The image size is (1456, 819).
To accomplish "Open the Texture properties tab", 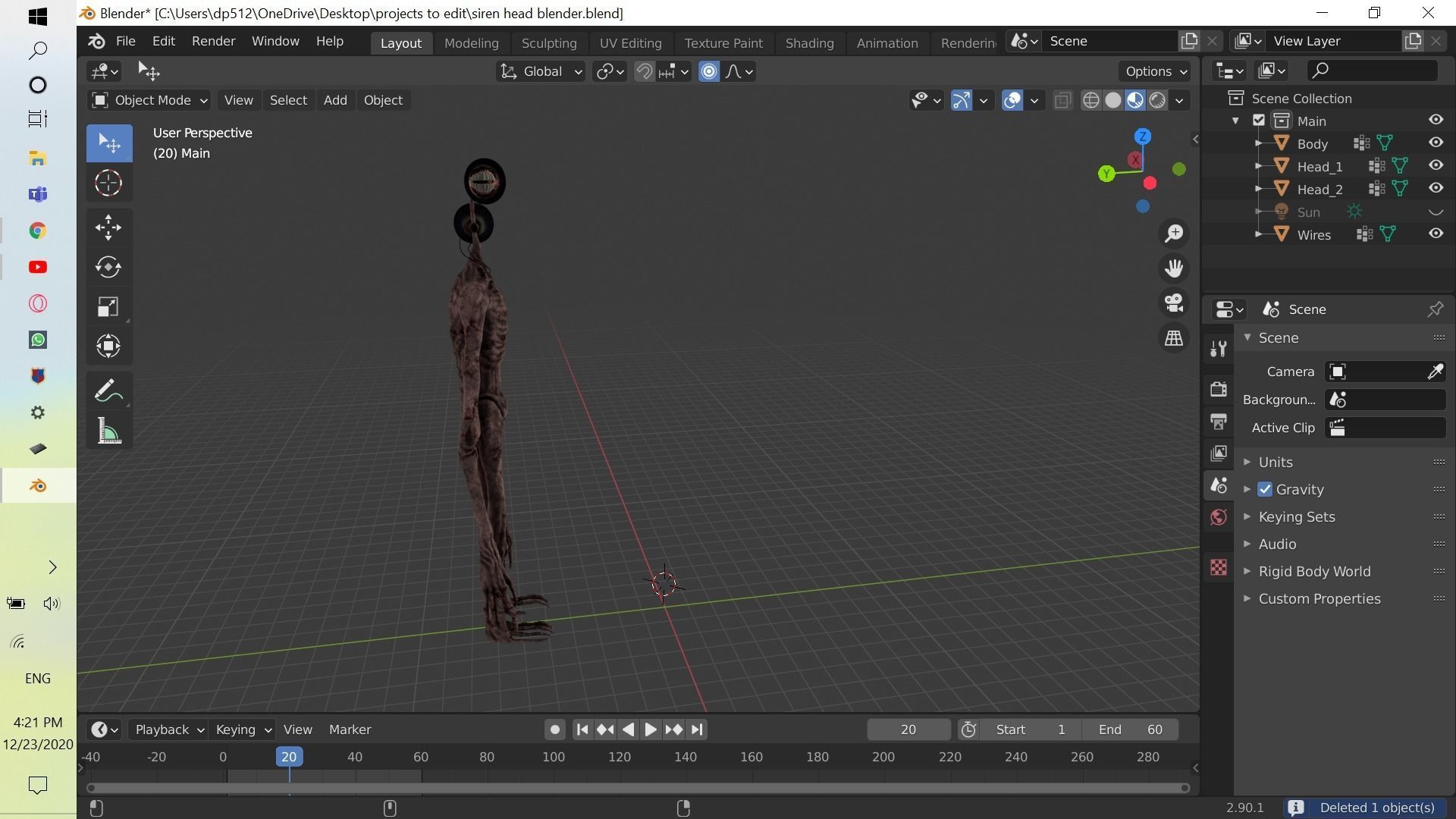I will click(x=1219, y=567).
